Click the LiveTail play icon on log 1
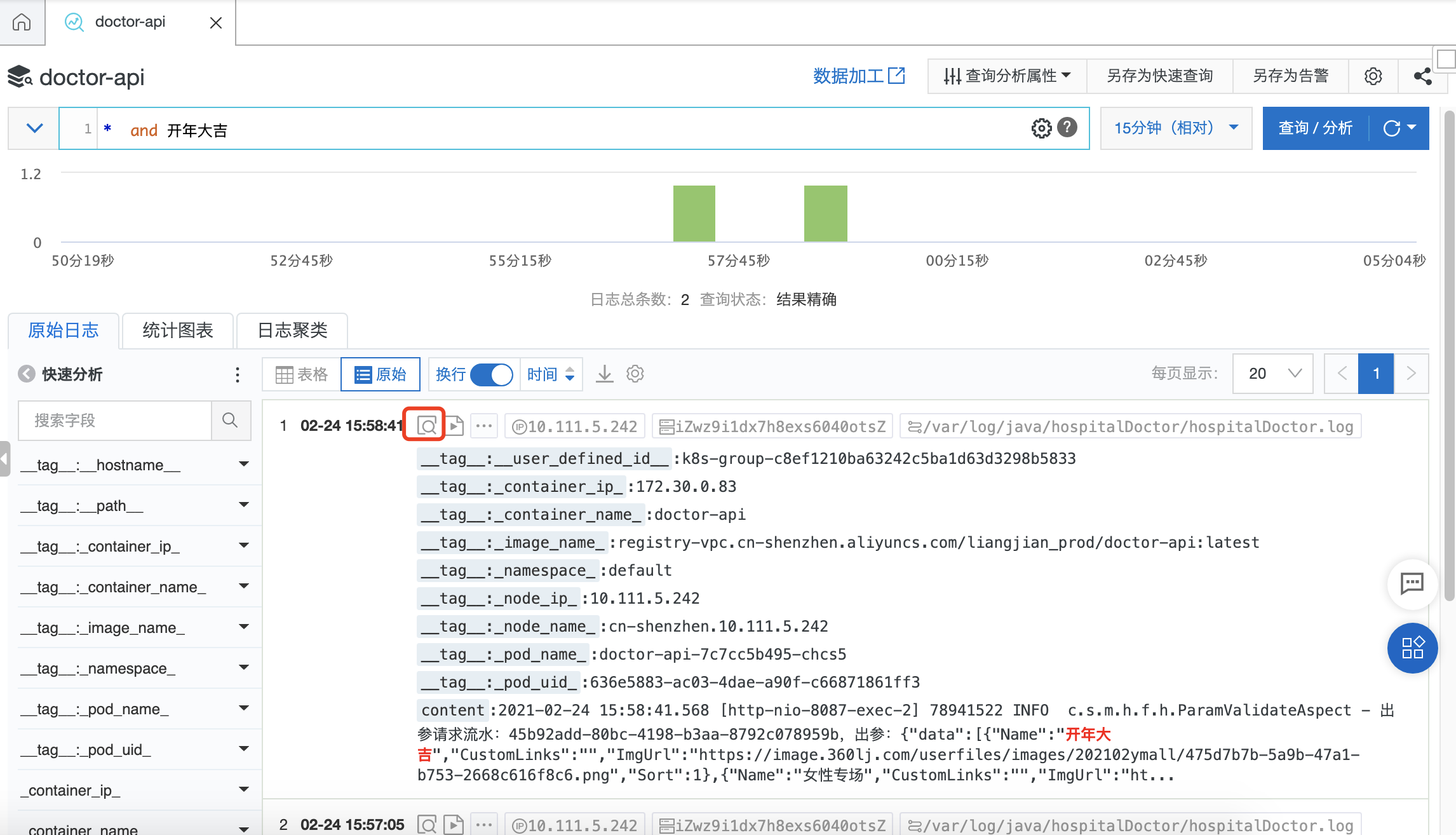1456x835 pixels. [x=455, y=426]
